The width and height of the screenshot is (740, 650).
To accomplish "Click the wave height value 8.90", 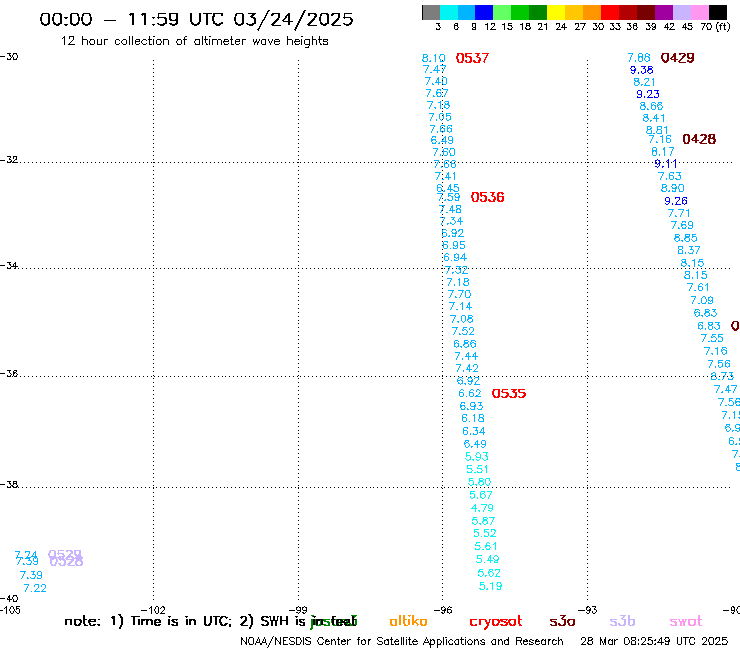I will pyautogui.click(x=673, y=188).
